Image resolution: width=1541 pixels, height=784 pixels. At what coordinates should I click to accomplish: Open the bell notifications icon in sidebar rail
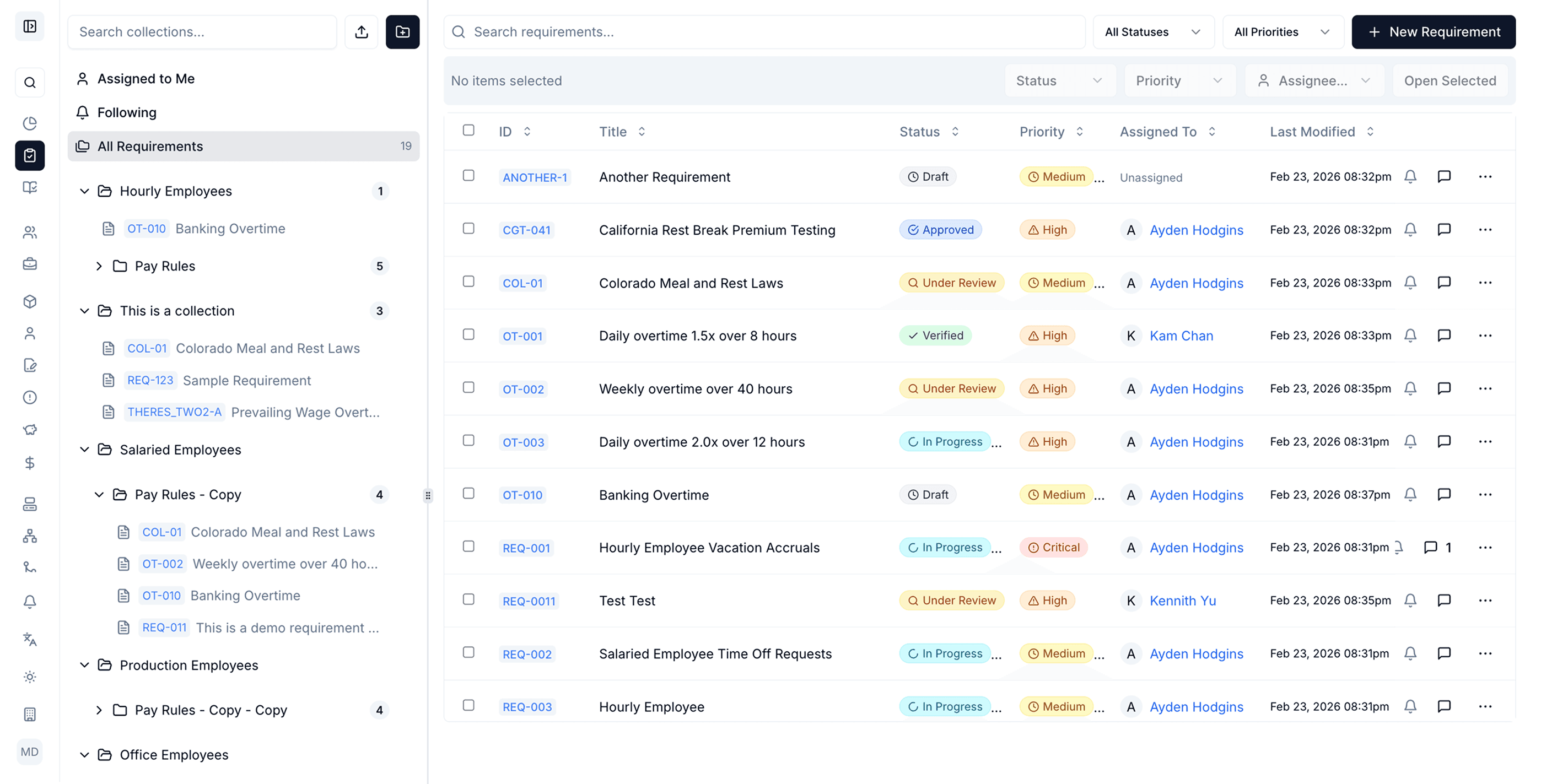30,602
